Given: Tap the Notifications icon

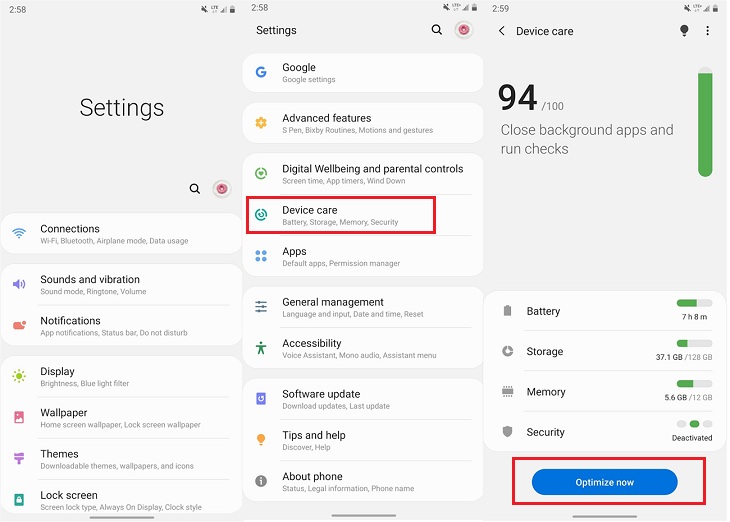Looking at the screenshot, I should click(x=19, y=325).
